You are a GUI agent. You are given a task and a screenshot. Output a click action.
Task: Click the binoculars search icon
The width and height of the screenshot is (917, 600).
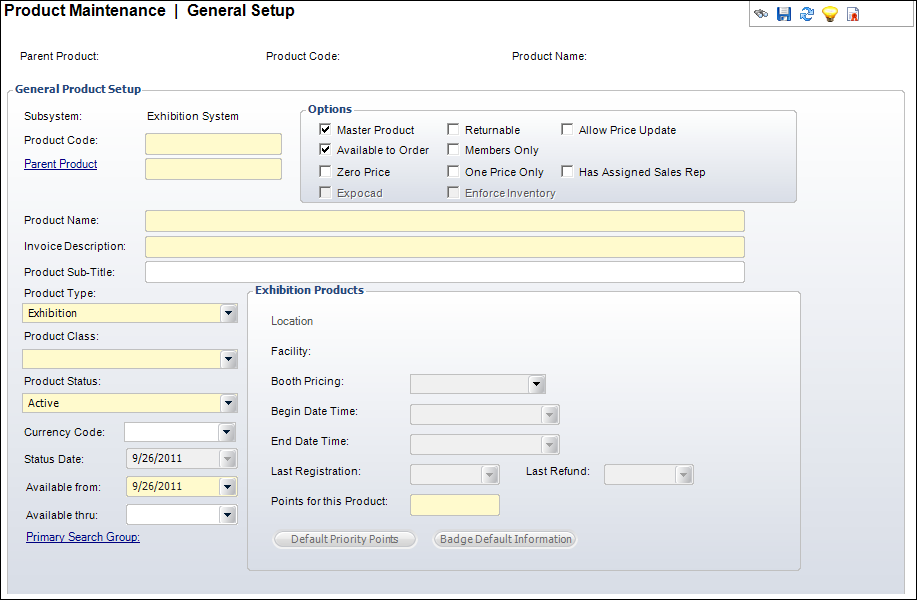761,14
